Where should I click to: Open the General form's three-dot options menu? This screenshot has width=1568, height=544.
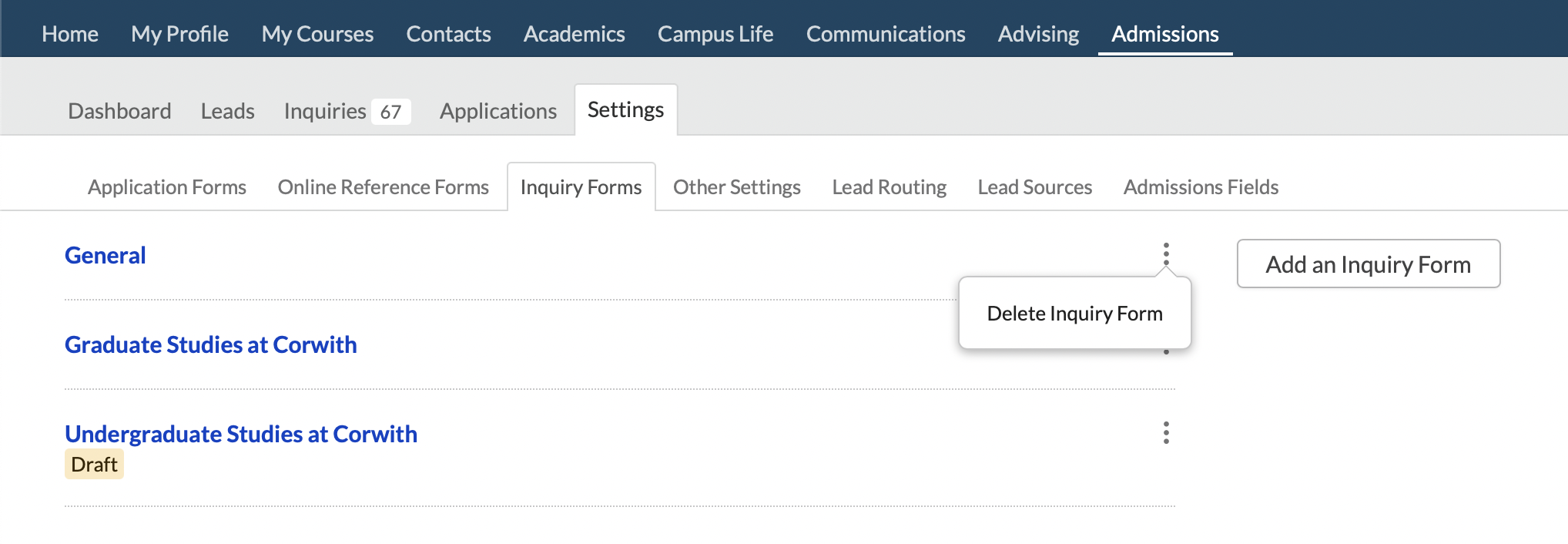click(x=1166, y=254)
